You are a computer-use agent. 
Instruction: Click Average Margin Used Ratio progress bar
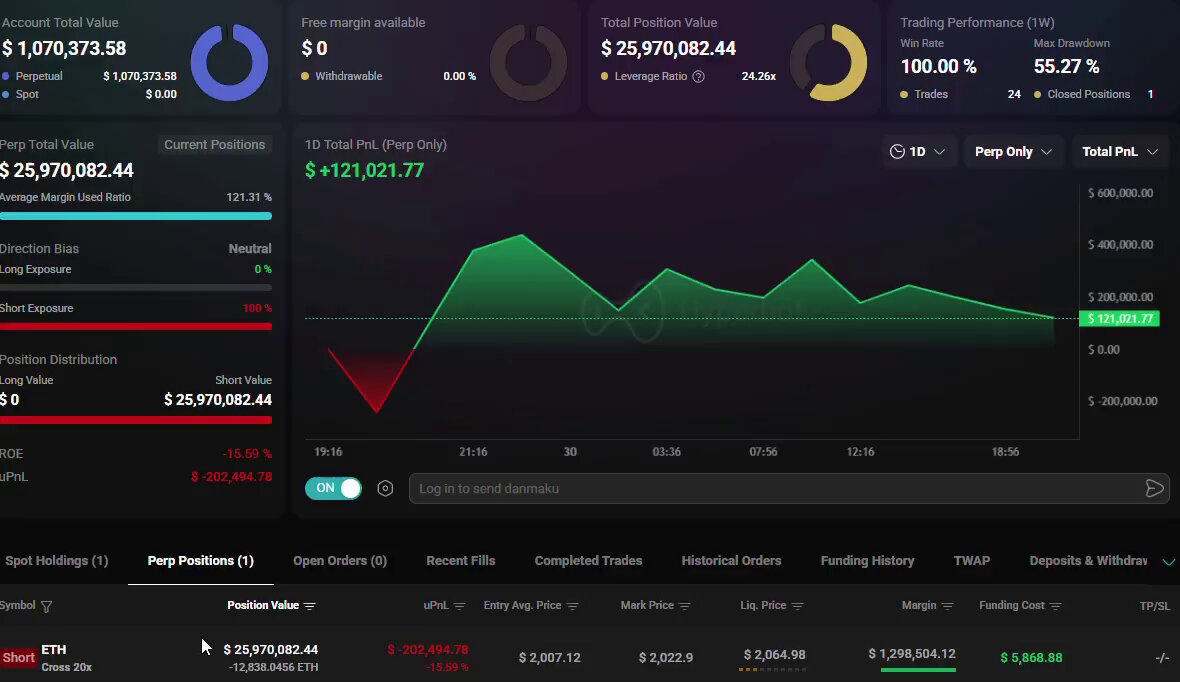point(136,216)
